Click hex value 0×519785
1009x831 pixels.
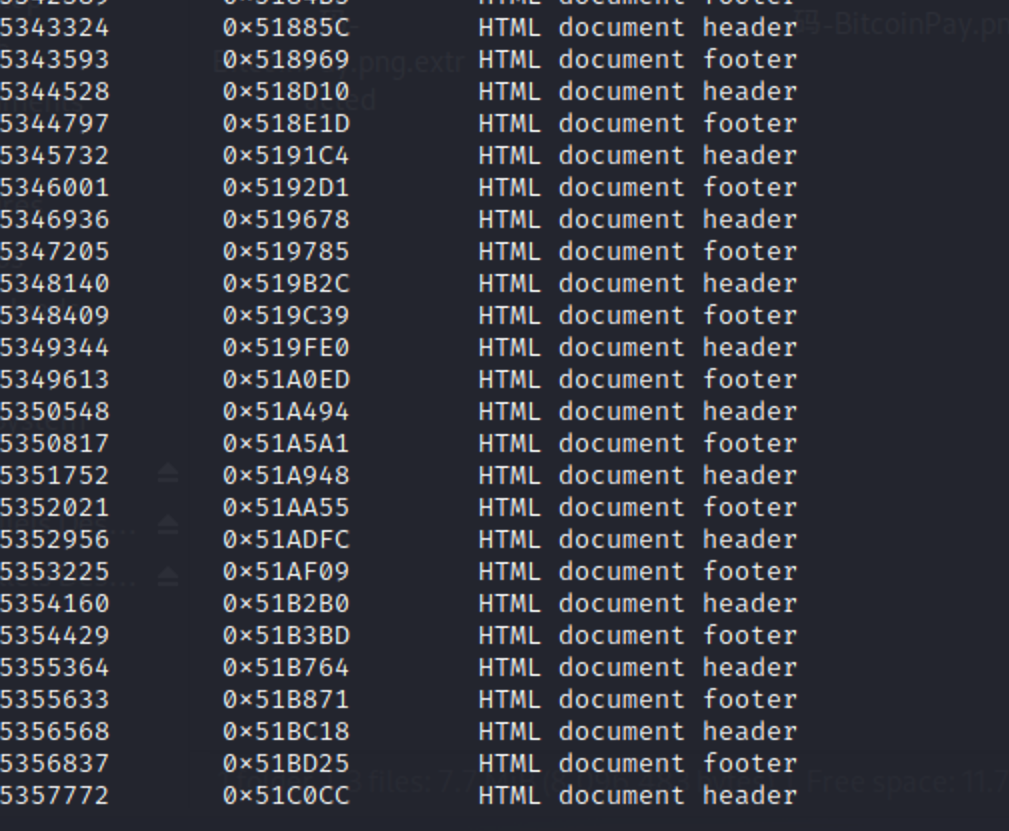tap(285, 251)
